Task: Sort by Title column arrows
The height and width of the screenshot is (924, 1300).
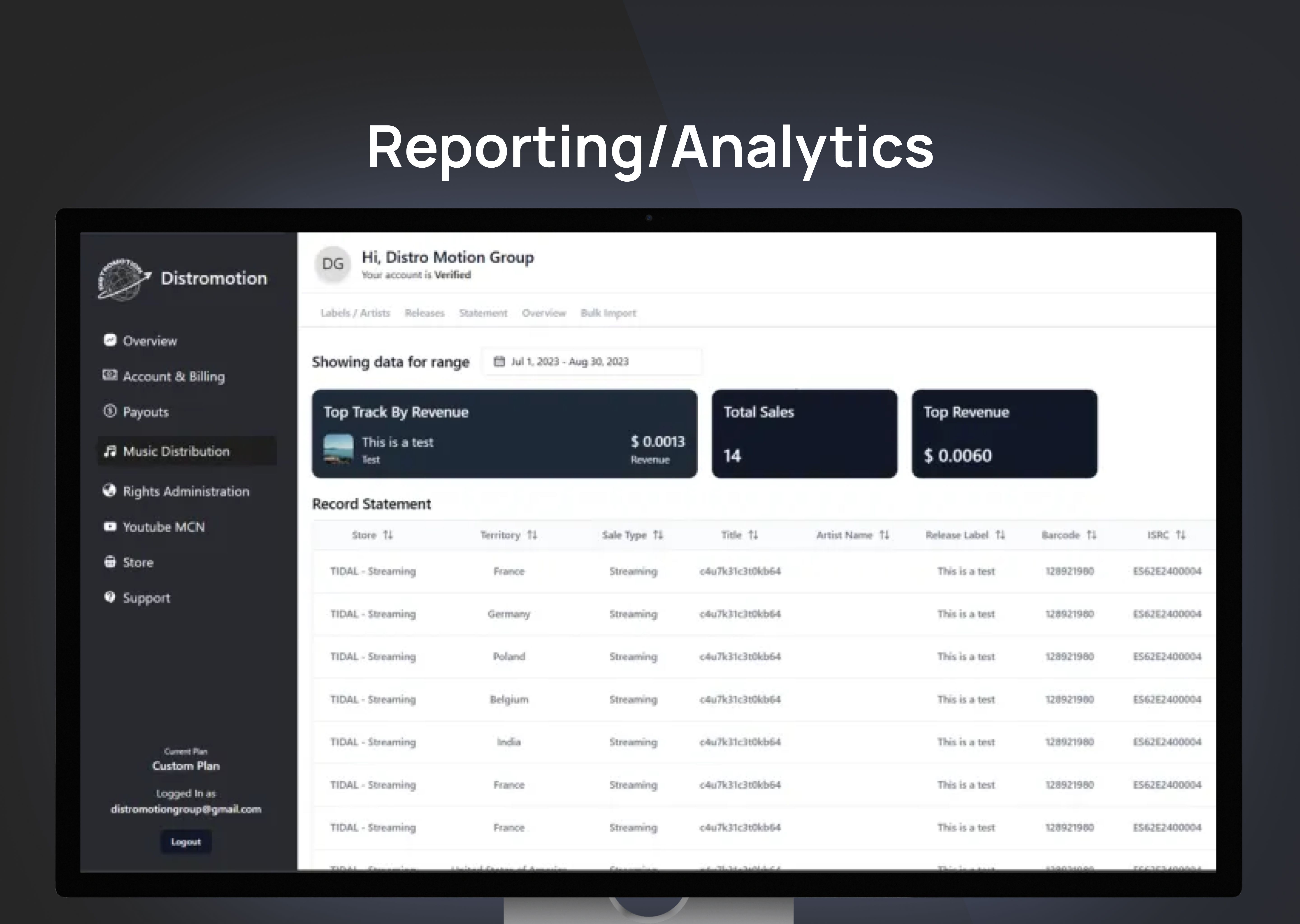Action: pos(753,535)
